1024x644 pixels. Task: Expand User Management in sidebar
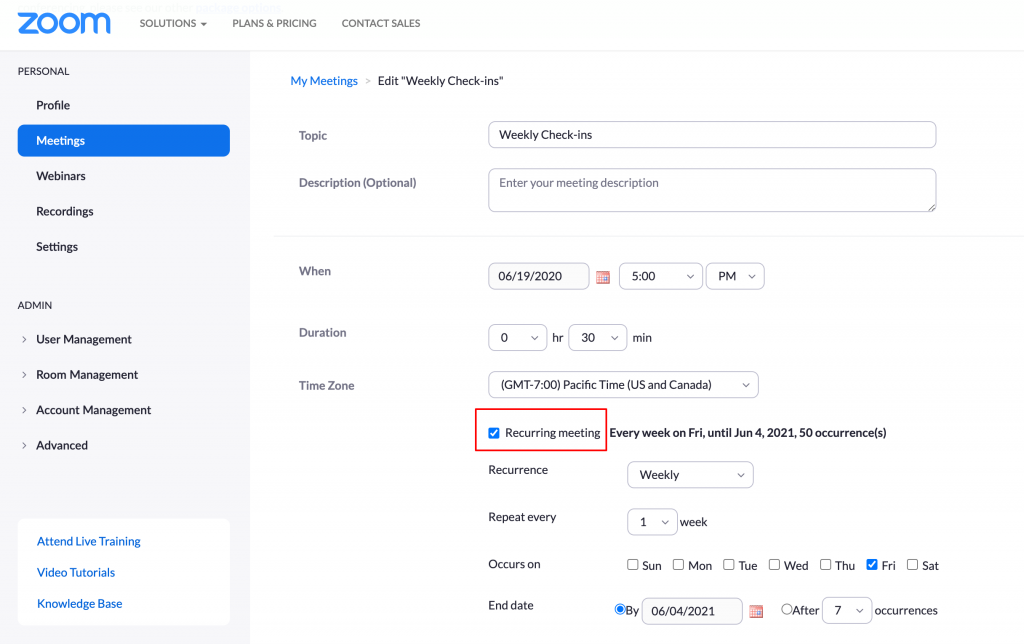[84, 339]
